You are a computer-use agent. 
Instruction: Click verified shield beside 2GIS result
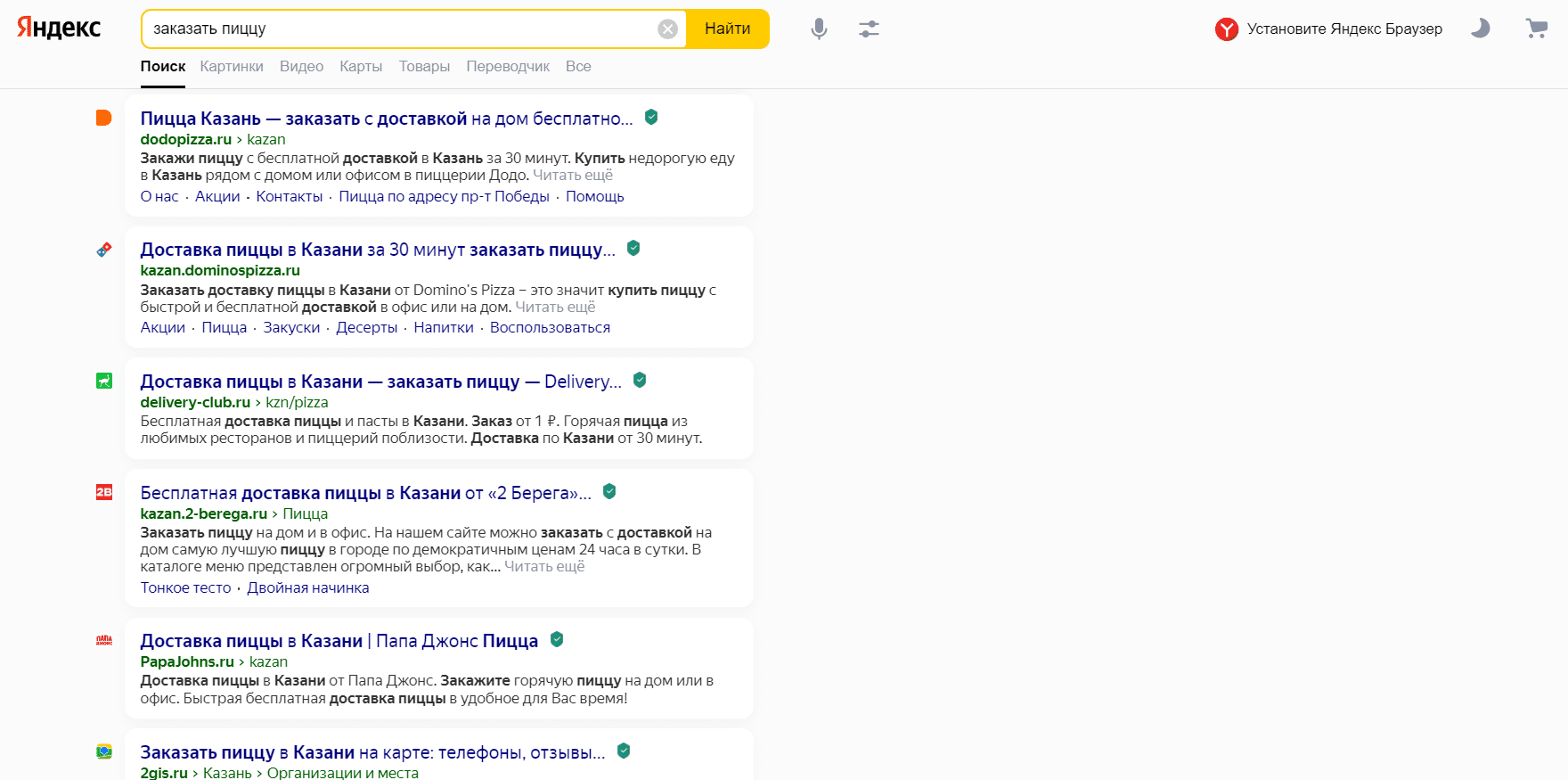point(624,751)
